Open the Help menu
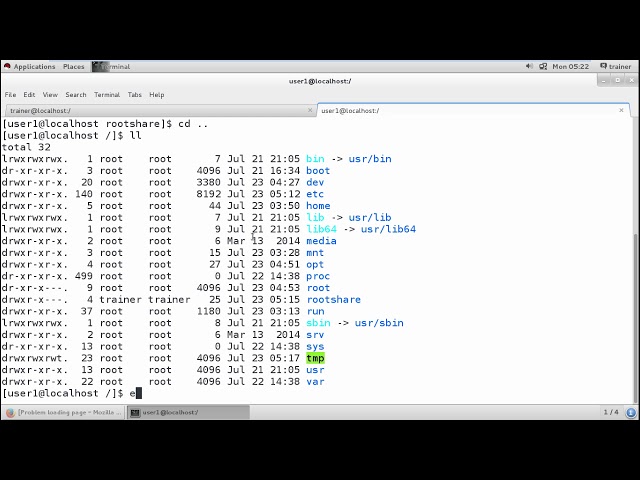Image resolution: width=640 pixels, height=480 pixels. tap(156, 95)
